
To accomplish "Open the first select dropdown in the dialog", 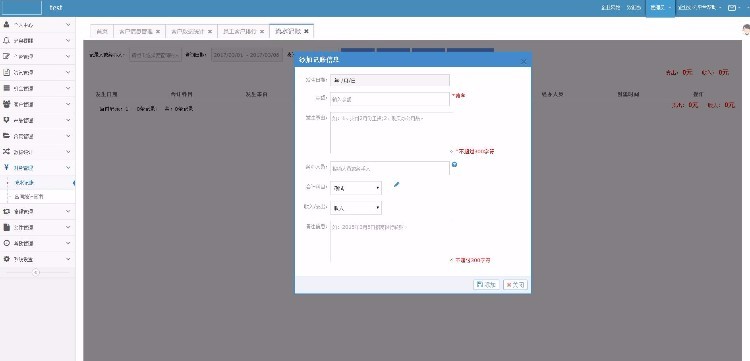I will (356, 188).
